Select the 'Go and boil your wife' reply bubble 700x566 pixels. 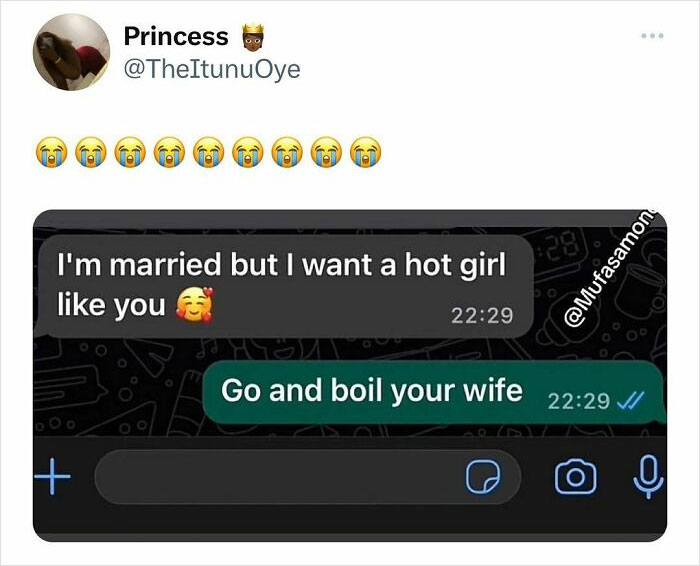433,392
